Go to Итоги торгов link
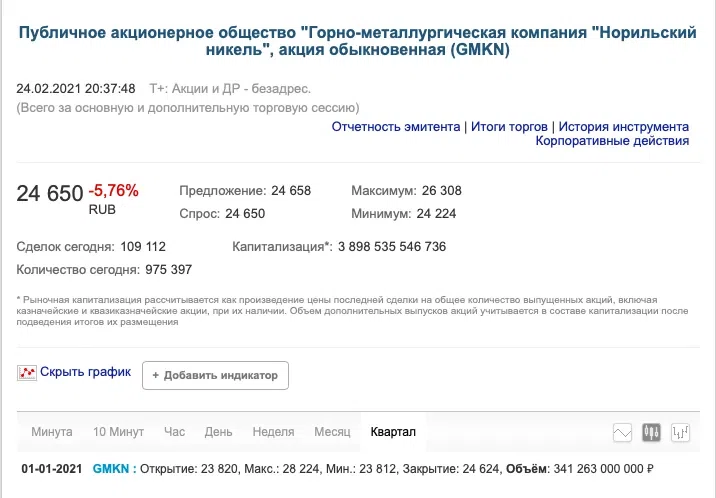The height and width of the screenshot is (498, 716). 510,127
